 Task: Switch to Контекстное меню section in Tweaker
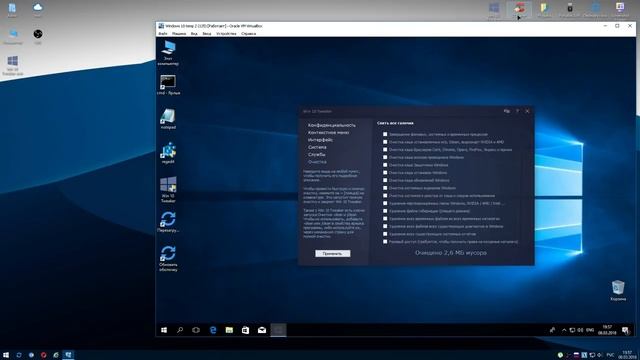tap(328, 133)
